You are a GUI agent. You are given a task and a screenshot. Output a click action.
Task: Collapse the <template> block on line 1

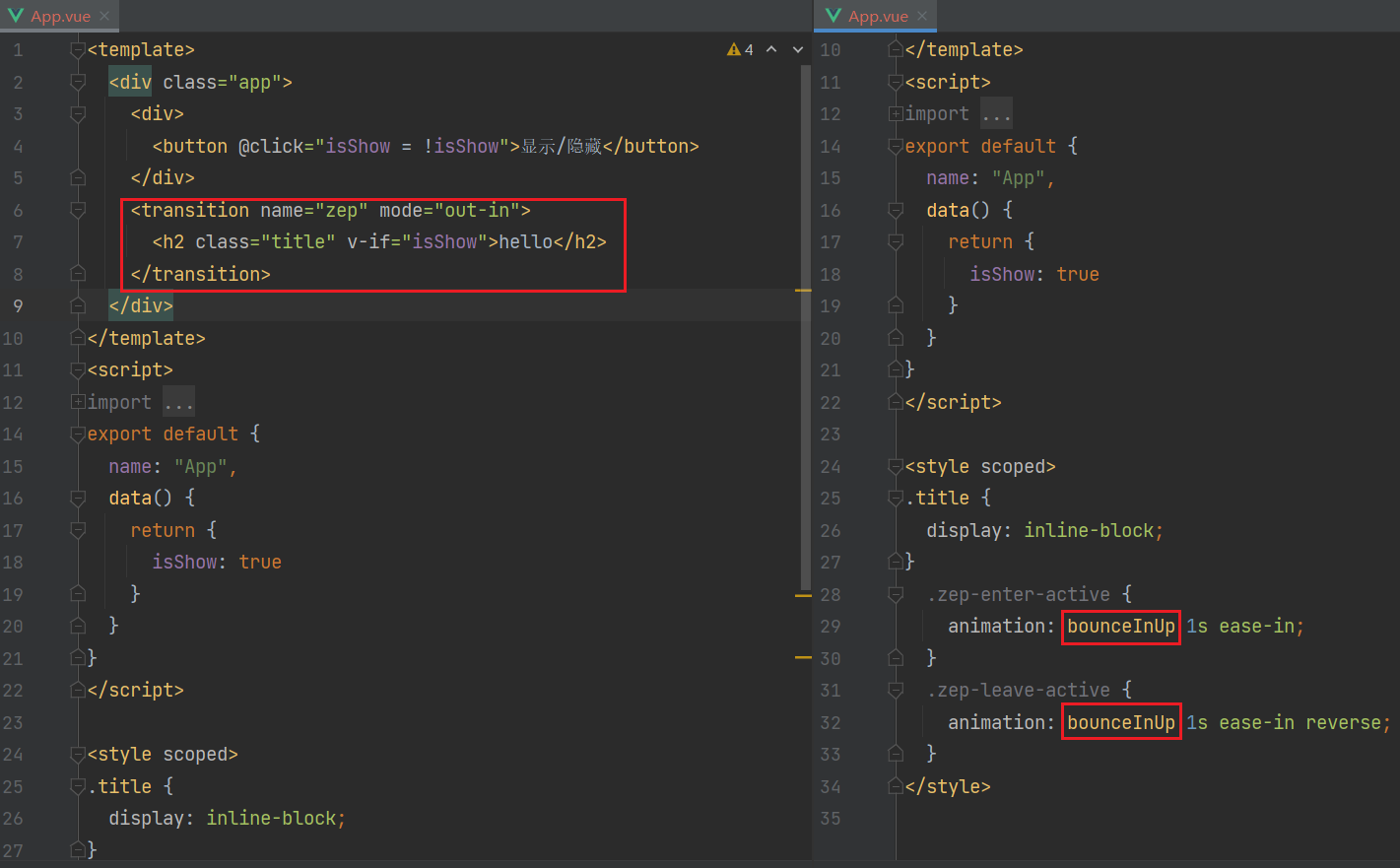point(78,50)
